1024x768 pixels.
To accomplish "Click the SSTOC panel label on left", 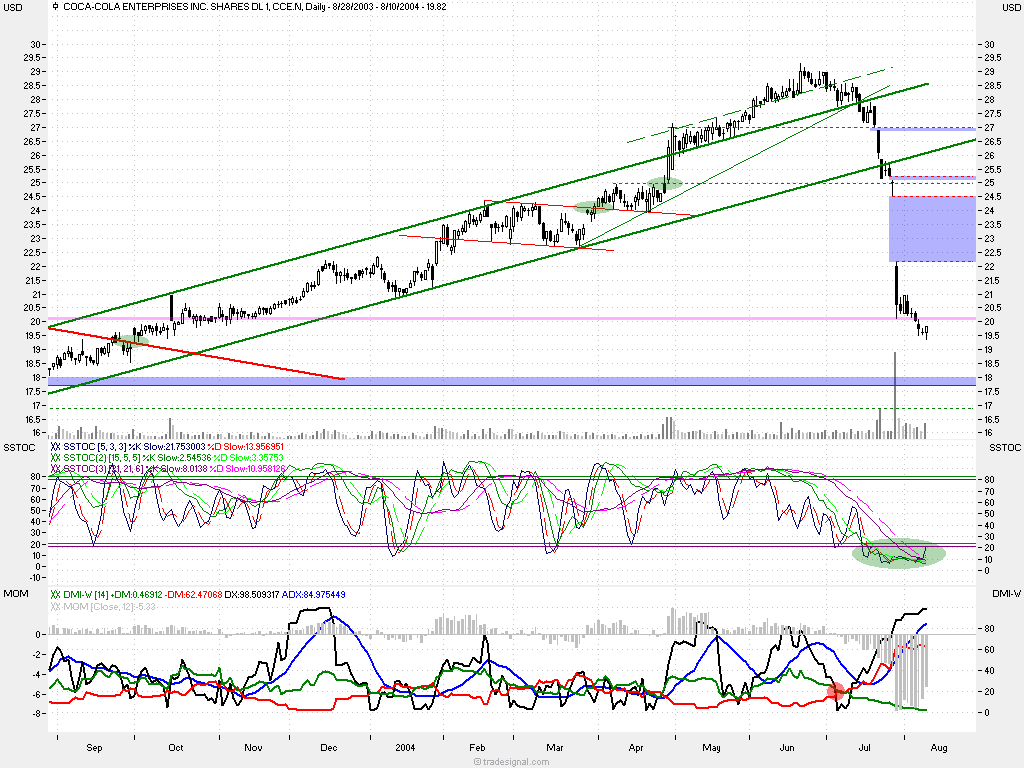I will [x=19, y=447].
